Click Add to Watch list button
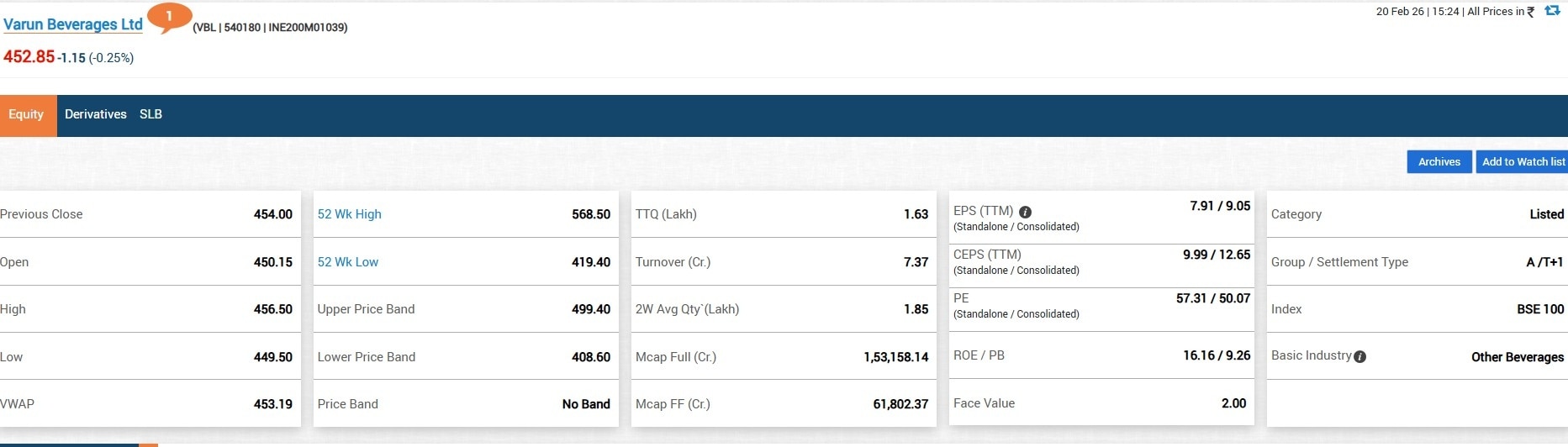 1523,162
